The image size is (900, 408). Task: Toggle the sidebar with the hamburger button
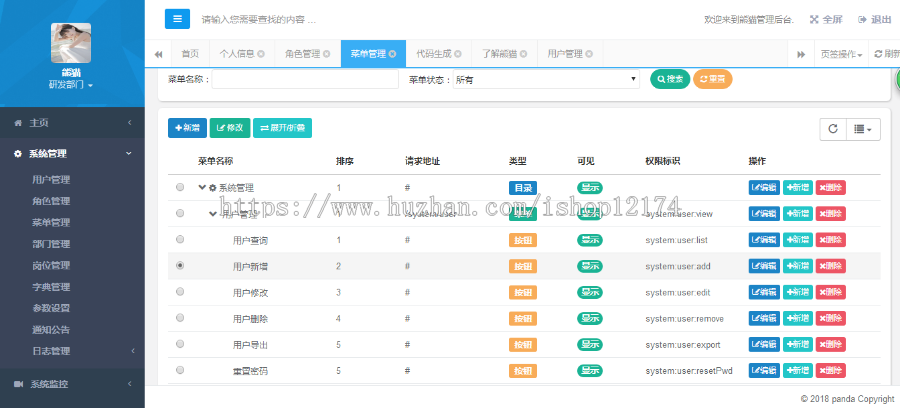177,19
